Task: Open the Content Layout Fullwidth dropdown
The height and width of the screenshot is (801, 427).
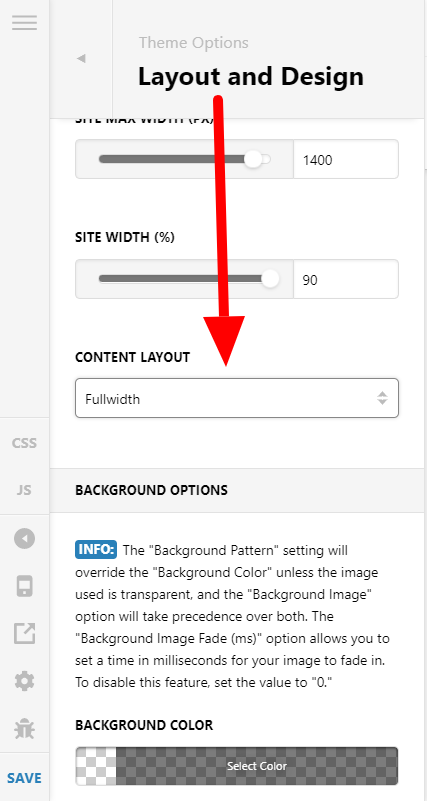Action: tap(237, 398)
